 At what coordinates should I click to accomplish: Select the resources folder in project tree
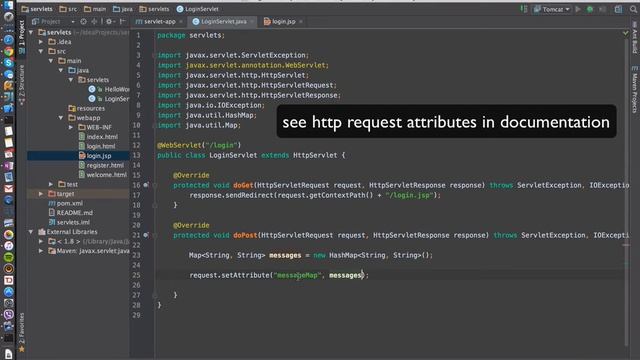[x=87, y=108]
